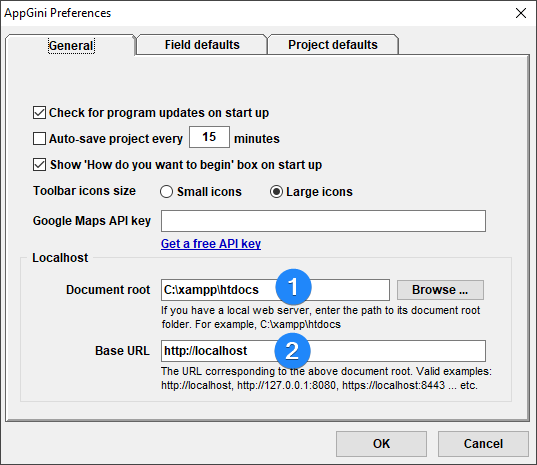Toggle Show 'How do you want to begin' box
Screen dimensions: 537x465
pyautogui.click(x=39, y=165)
